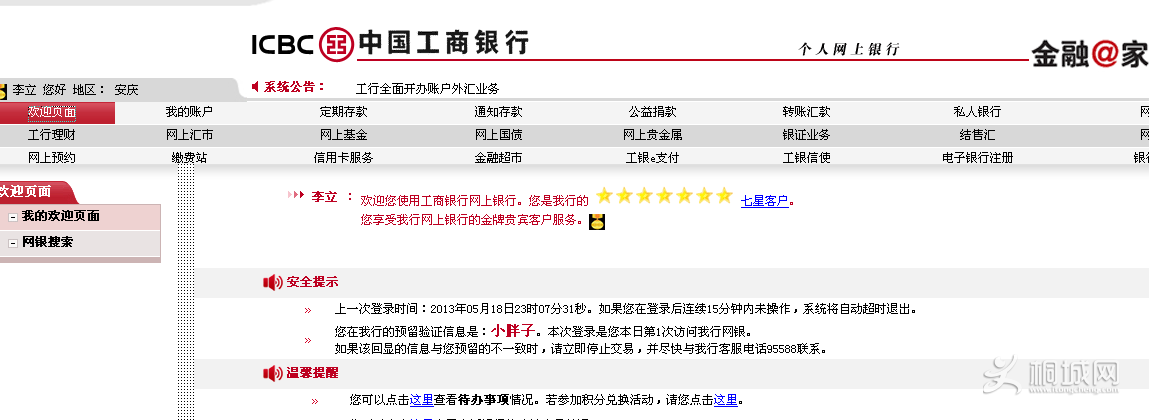Viewport: 1149px width, 420px height.
Task: Open the 工行理财 menu
Action: [51, 135]
